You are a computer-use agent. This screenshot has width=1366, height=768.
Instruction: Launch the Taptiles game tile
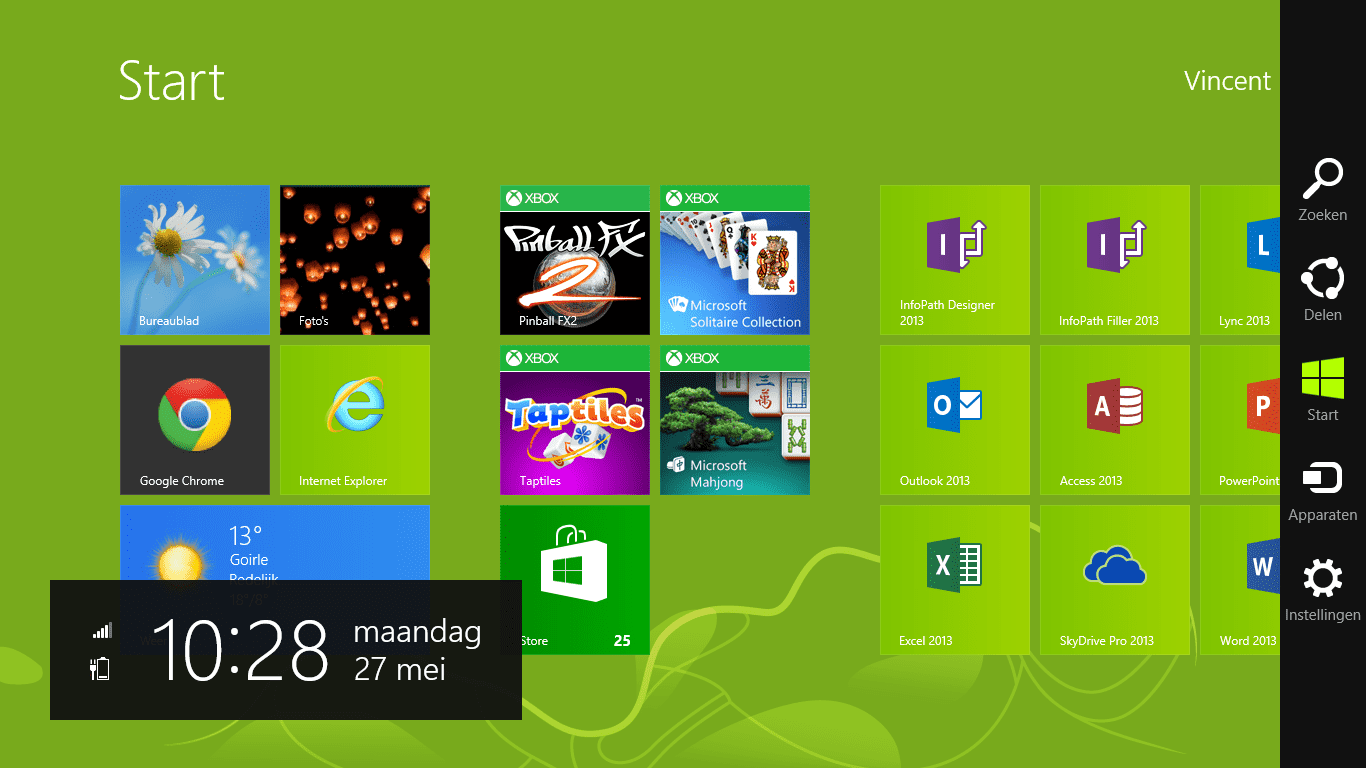point(575,420)
